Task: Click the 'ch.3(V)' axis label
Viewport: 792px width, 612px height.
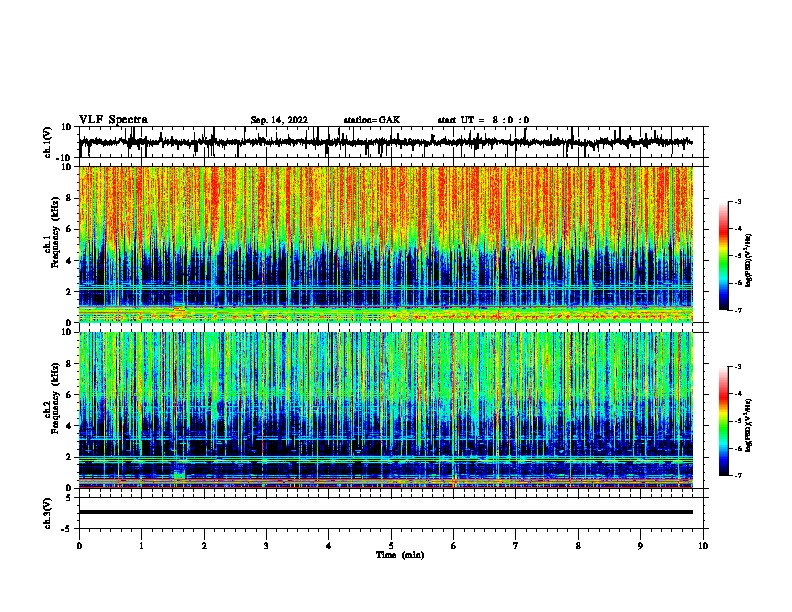Action: point(48,514)
